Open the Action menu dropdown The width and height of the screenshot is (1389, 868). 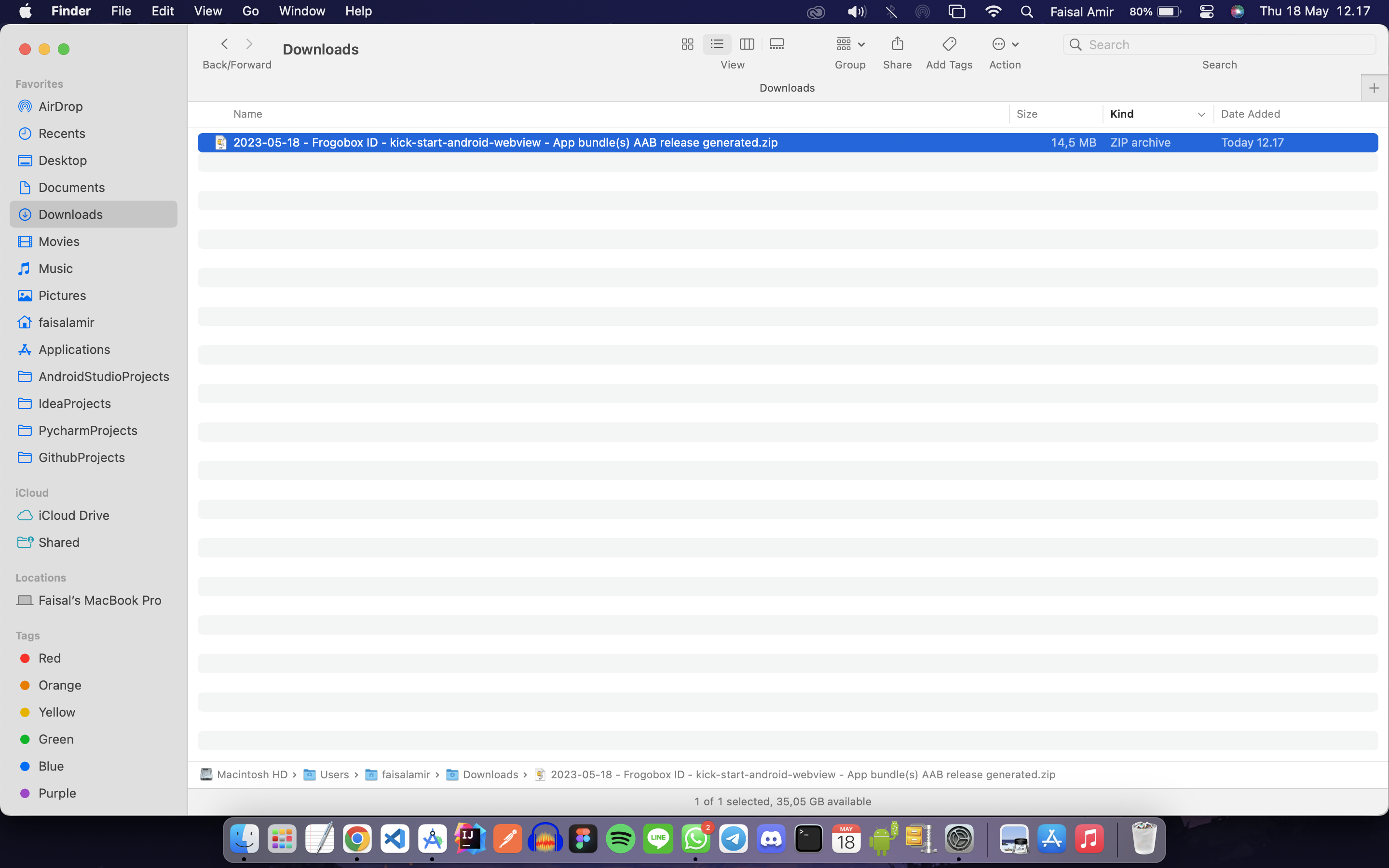pos(1005,44)
